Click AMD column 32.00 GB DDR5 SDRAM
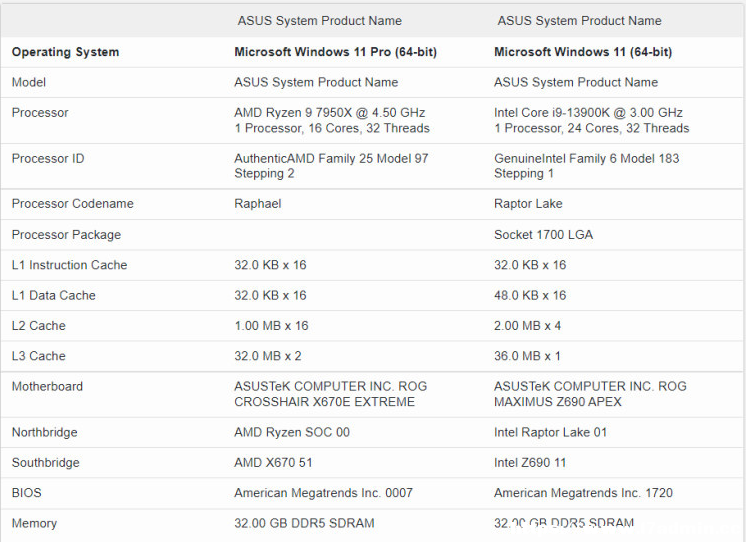 click(x=304, y=523)
